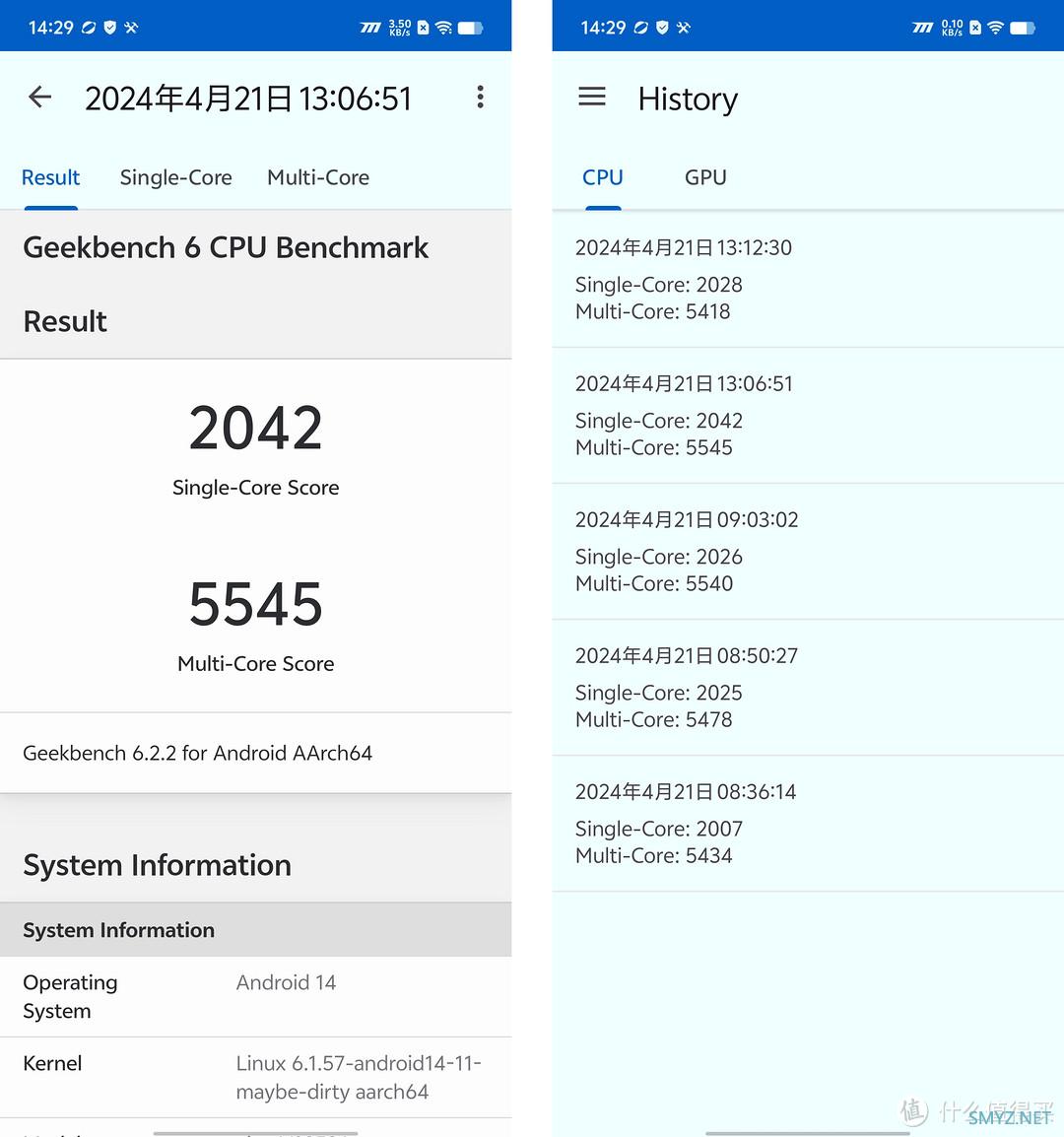Tap the Android 14 operating system value

286,982
